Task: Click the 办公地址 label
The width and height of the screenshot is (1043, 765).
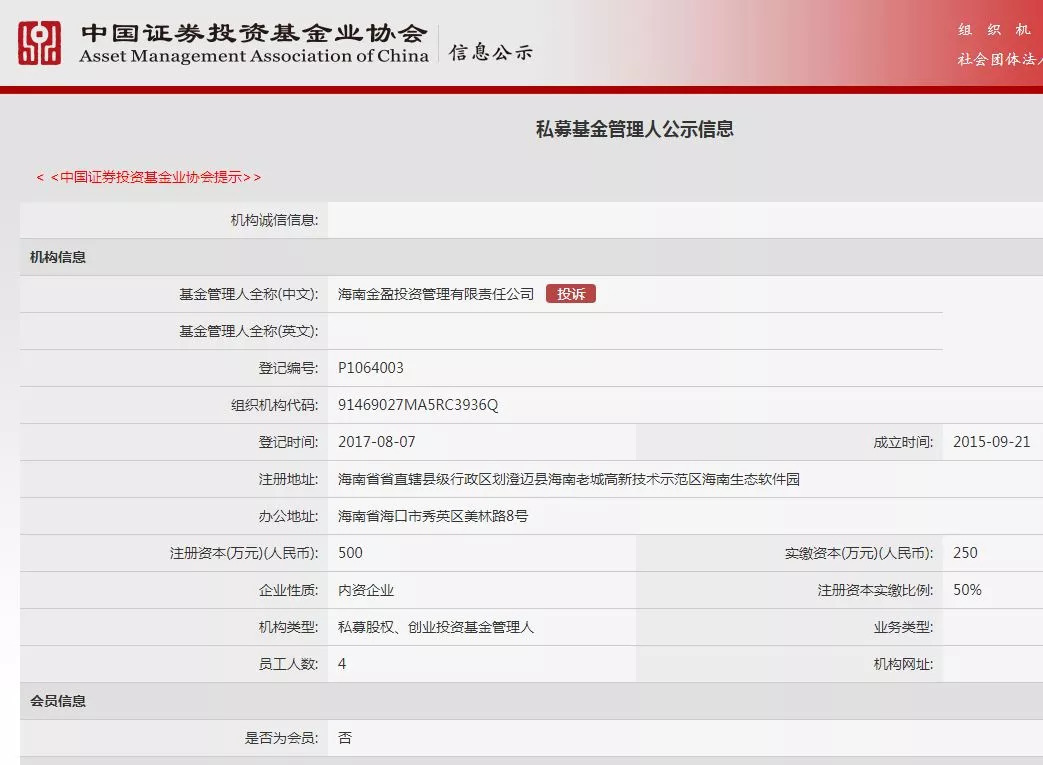Action: click(288, 516)
